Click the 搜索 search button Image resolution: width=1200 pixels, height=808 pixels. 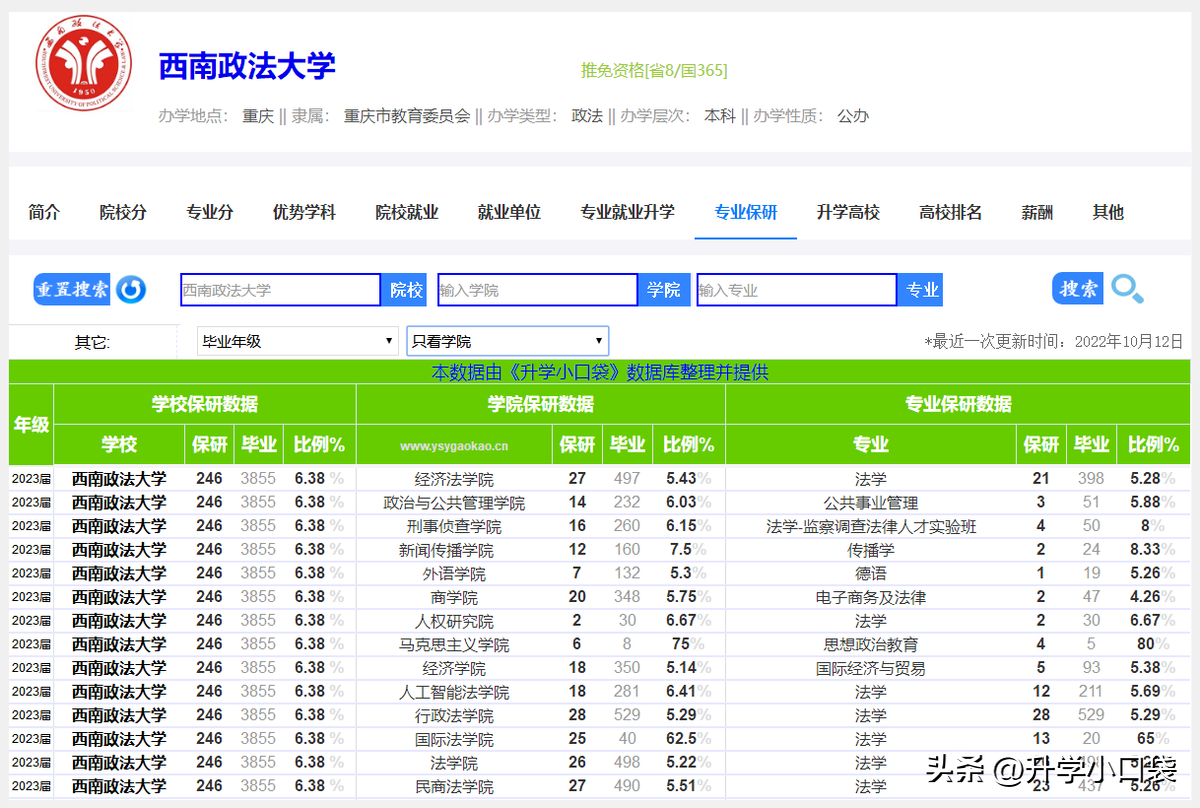click(x=1078, y=289)
